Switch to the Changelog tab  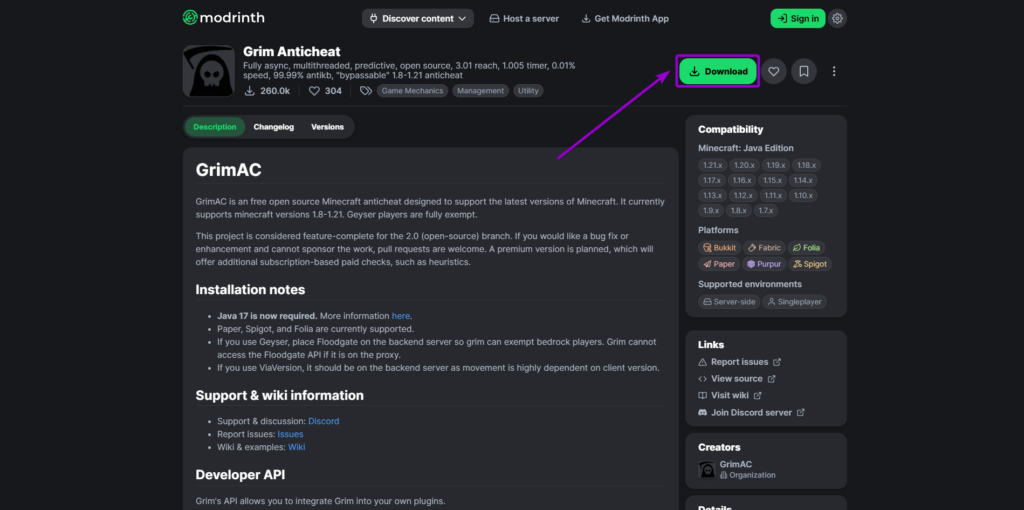click(x=273, y=127)
